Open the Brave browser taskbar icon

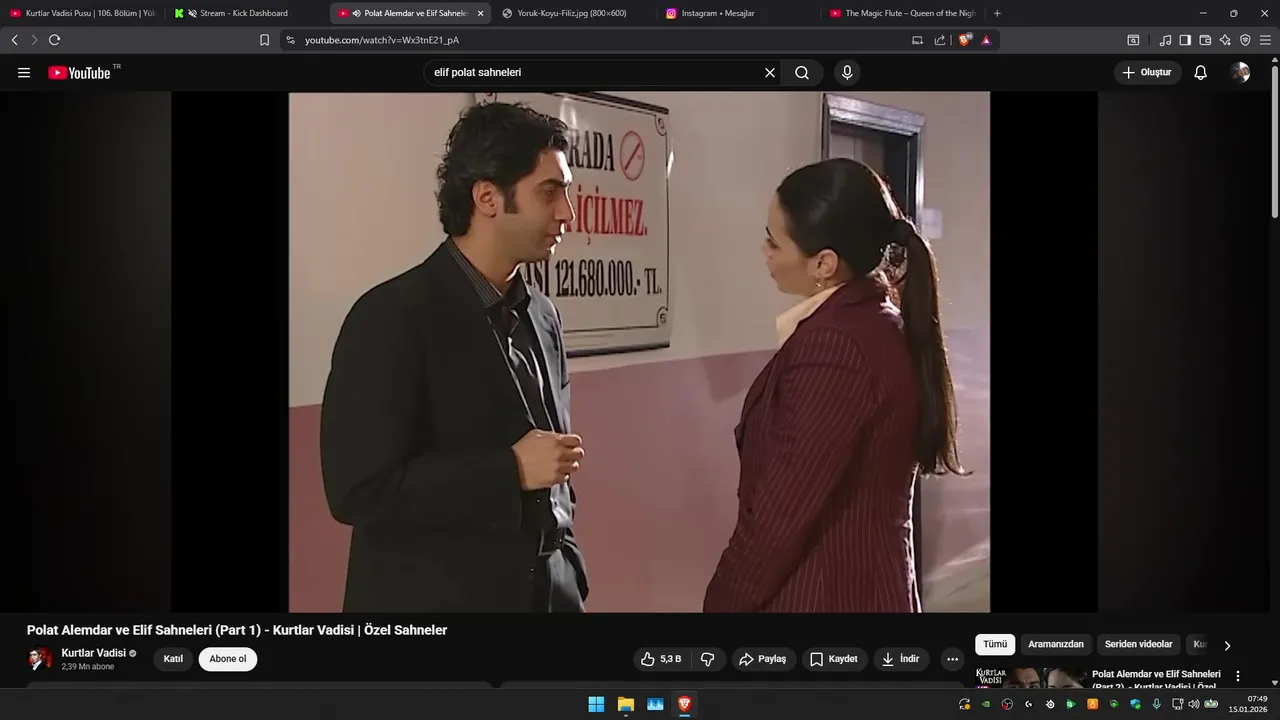pos(685,704)
